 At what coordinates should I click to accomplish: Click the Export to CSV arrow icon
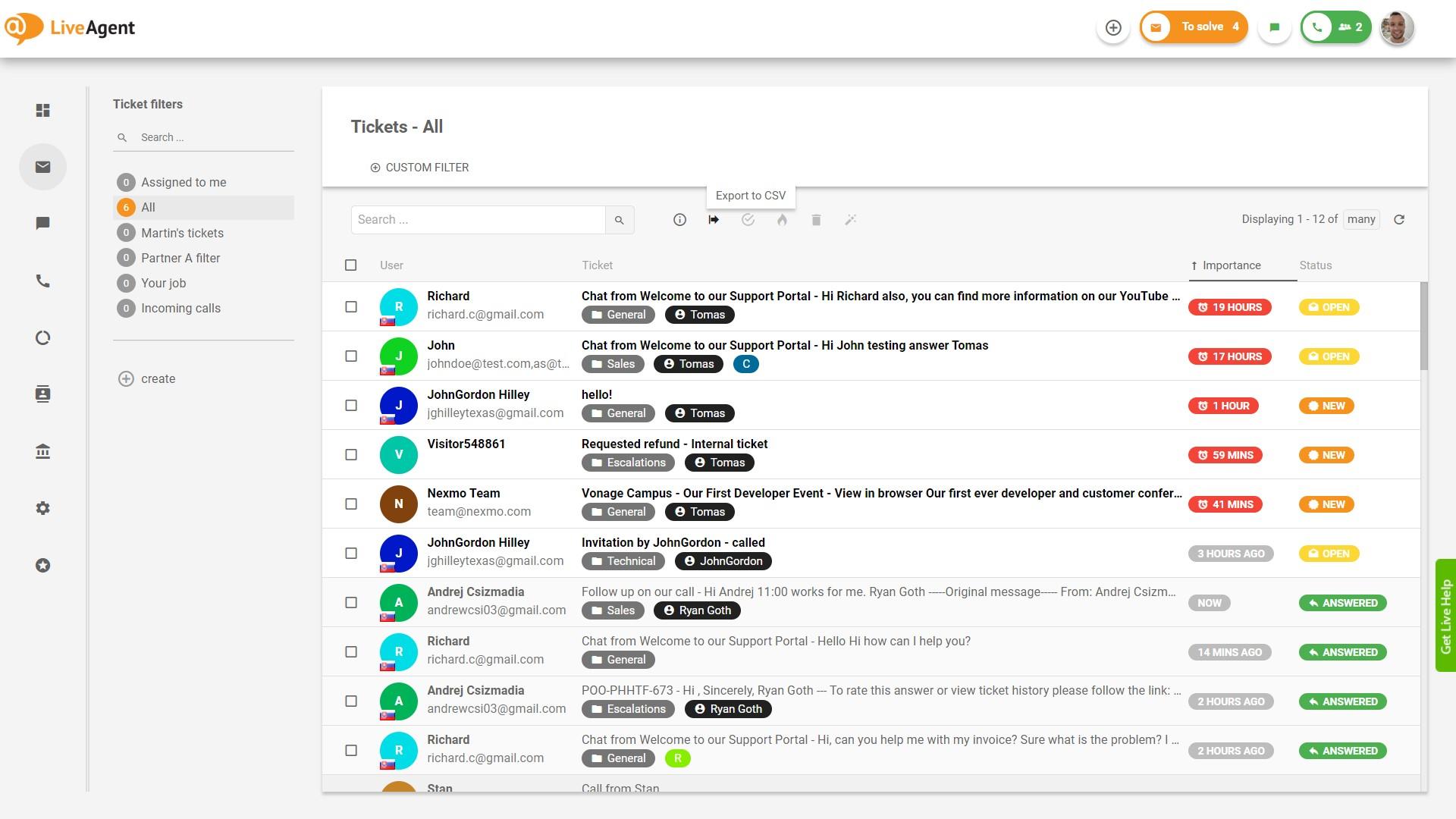point(714,220)
